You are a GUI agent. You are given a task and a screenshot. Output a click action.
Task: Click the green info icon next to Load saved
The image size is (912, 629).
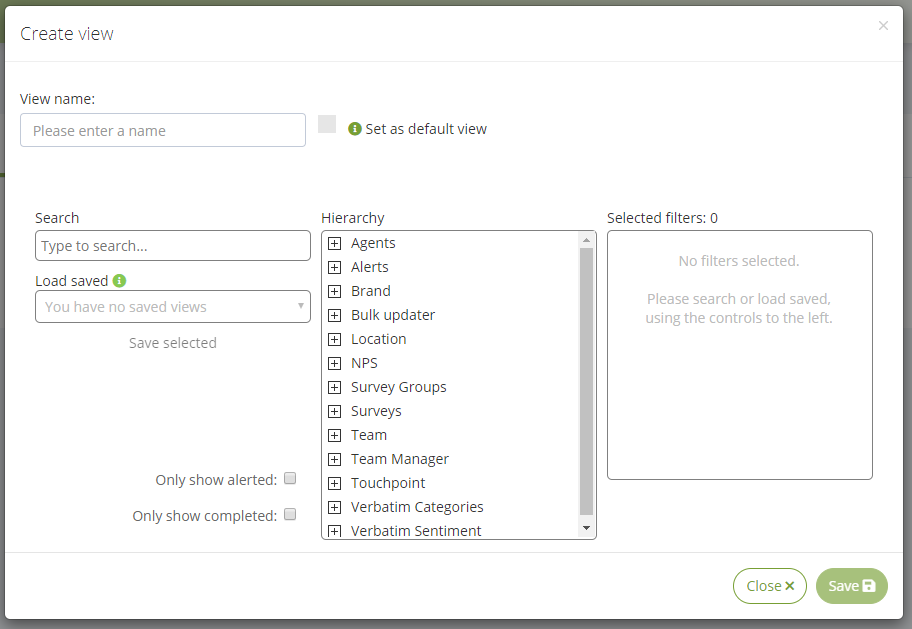point(119,281)
